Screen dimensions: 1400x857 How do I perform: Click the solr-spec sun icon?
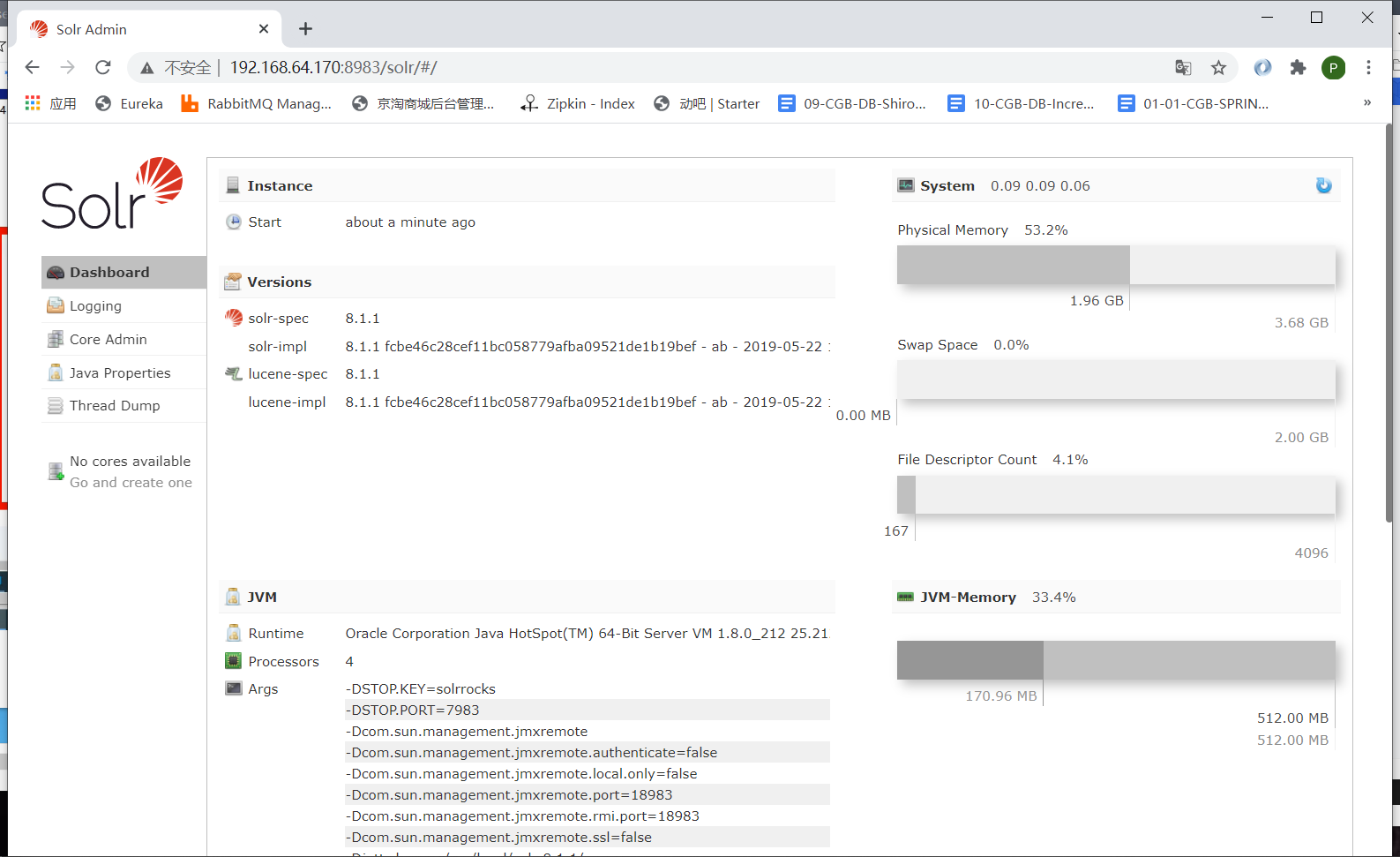coord(234,318)
